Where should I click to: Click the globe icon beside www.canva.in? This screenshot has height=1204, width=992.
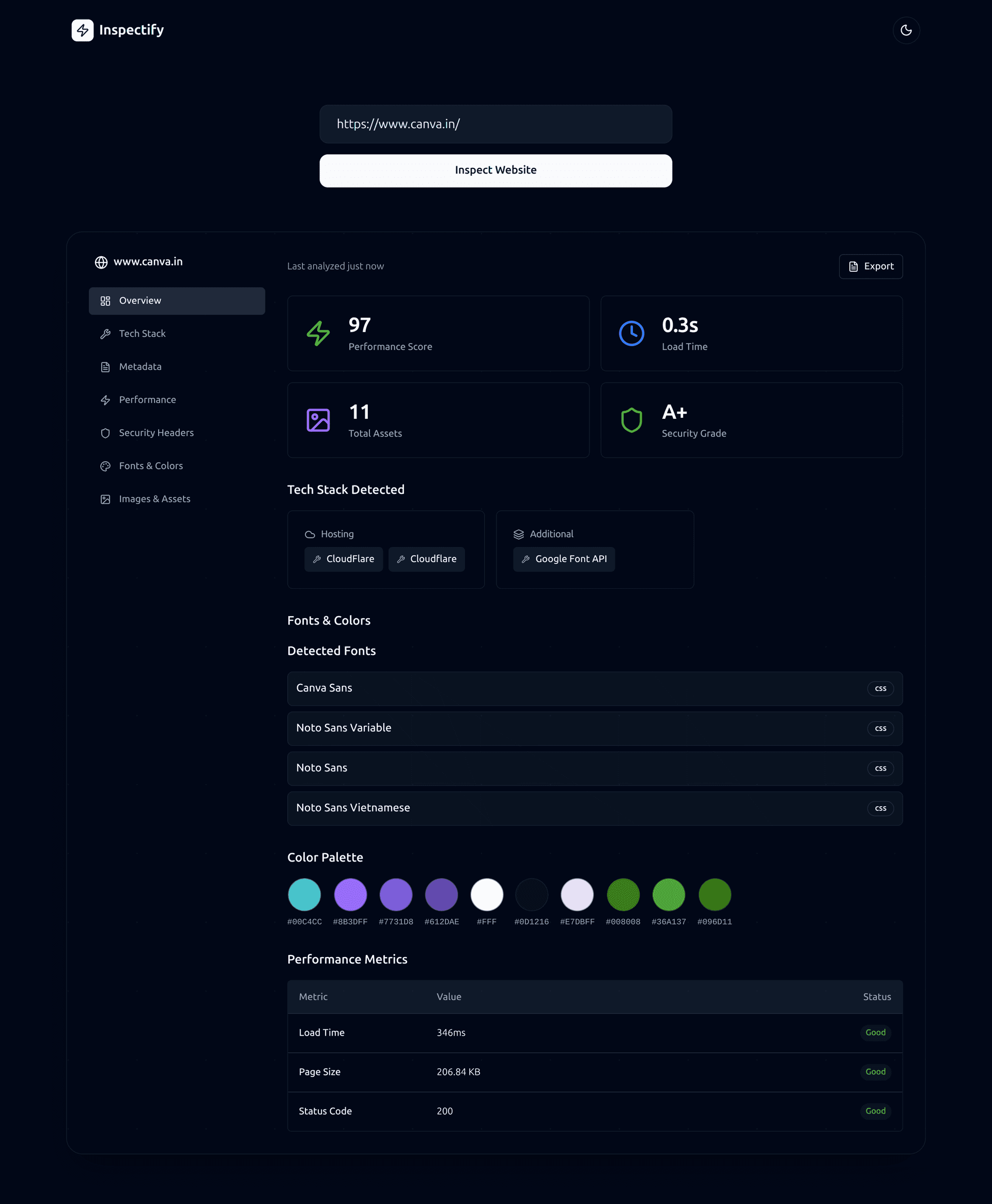[101, 262]
